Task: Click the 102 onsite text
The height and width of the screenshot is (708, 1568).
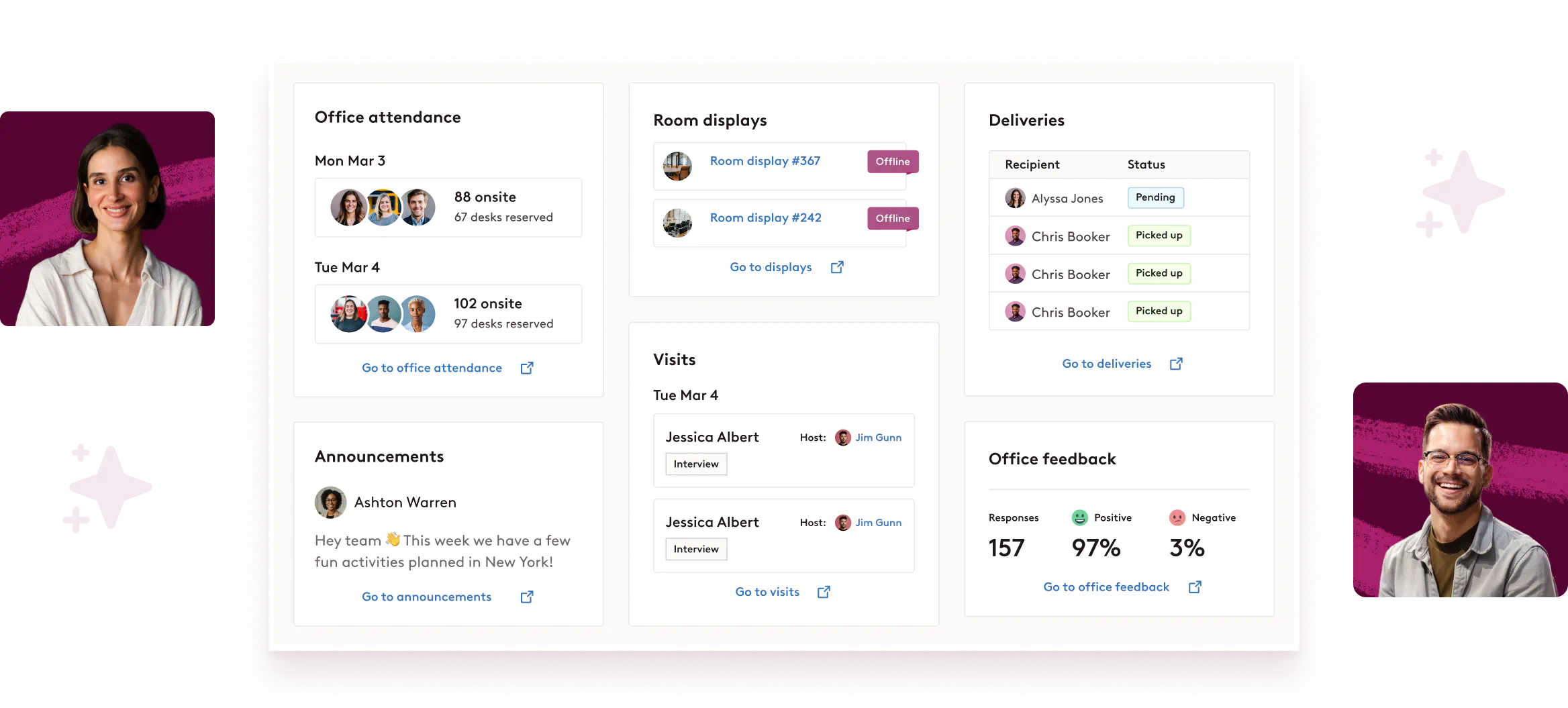Action: coord(488,304)
